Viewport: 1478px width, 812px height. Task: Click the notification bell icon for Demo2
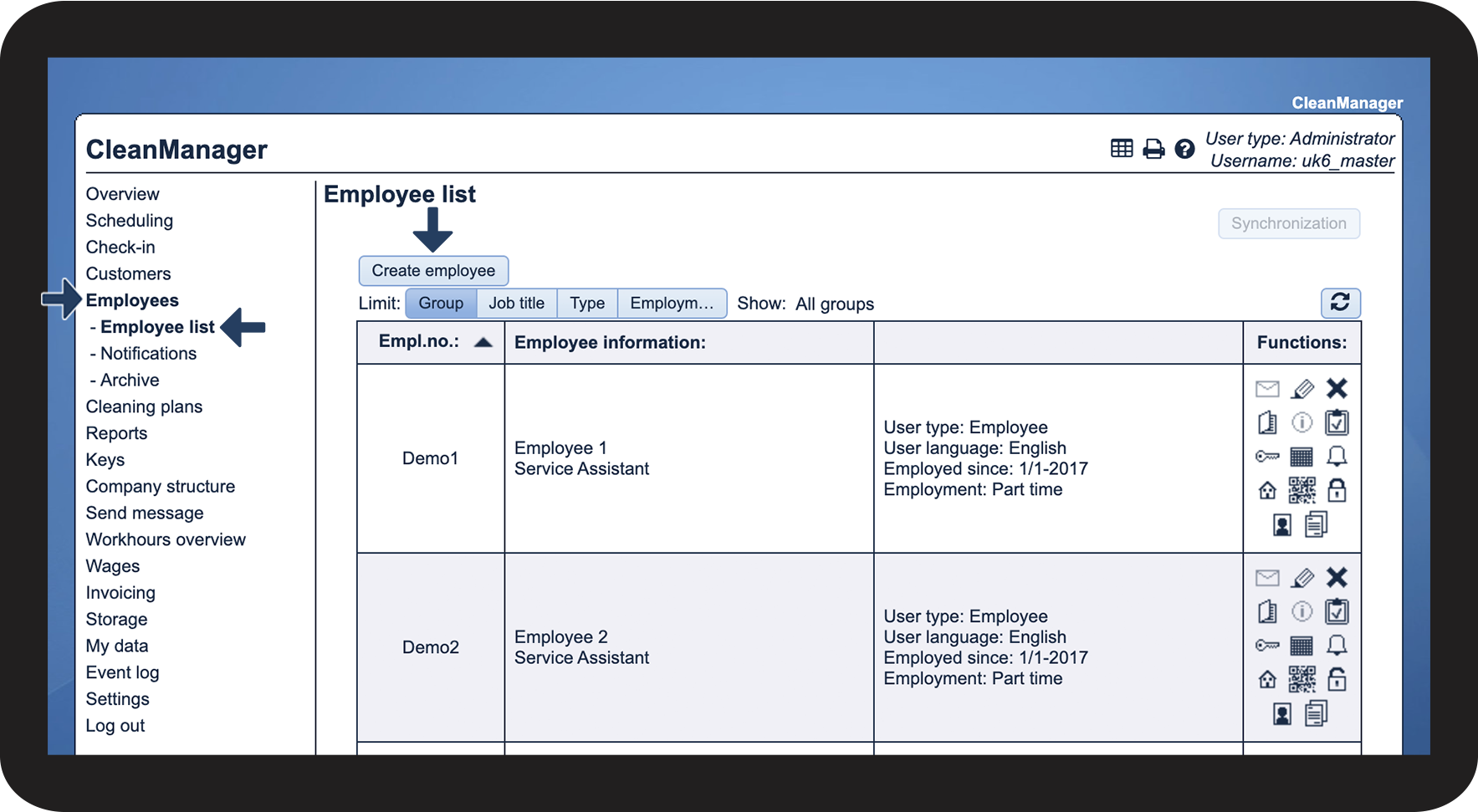click(x=1337, y=645)
